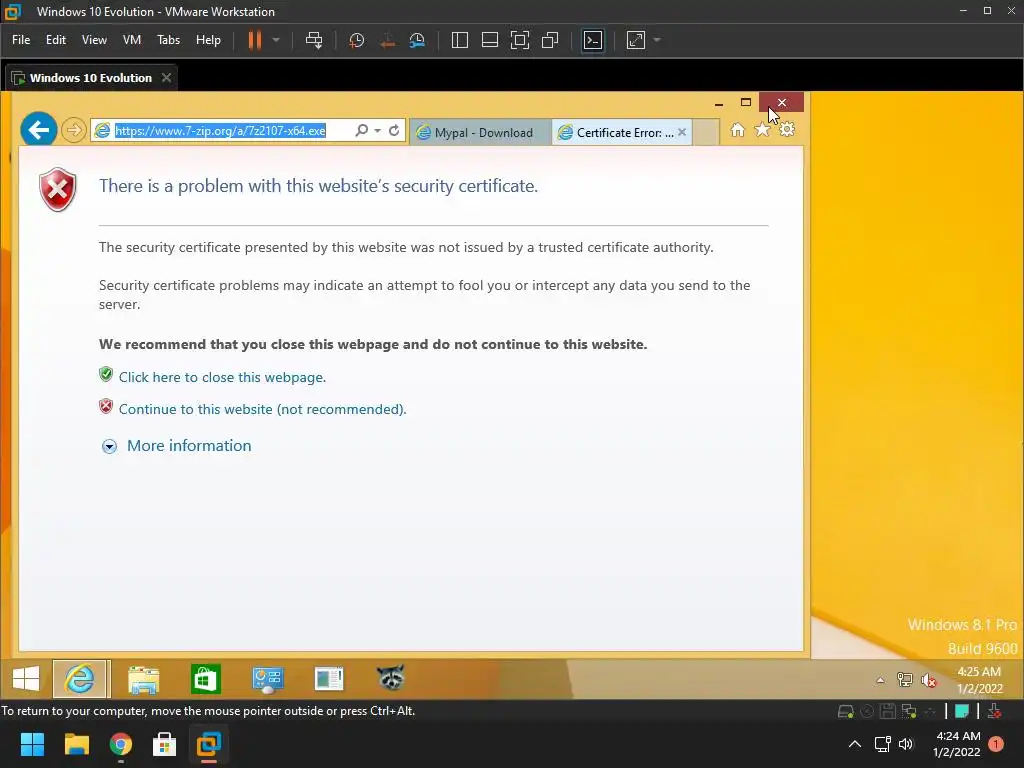Take a snapshot of the virtual machine
The image size is (1024, 768).
(357, 40)
